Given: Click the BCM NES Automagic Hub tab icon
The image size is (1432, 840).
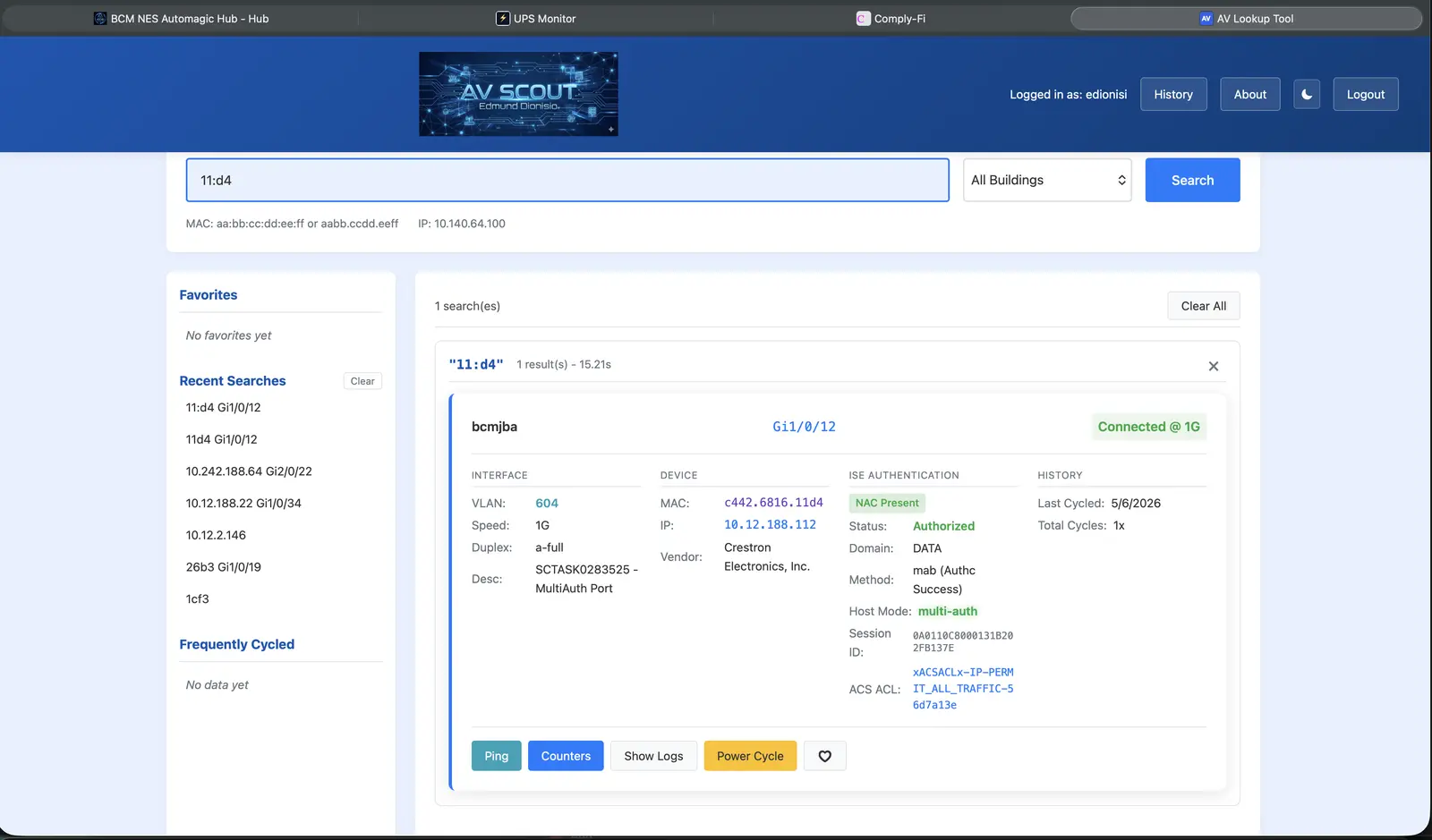Looking at the screenshot, I should 100,18.
